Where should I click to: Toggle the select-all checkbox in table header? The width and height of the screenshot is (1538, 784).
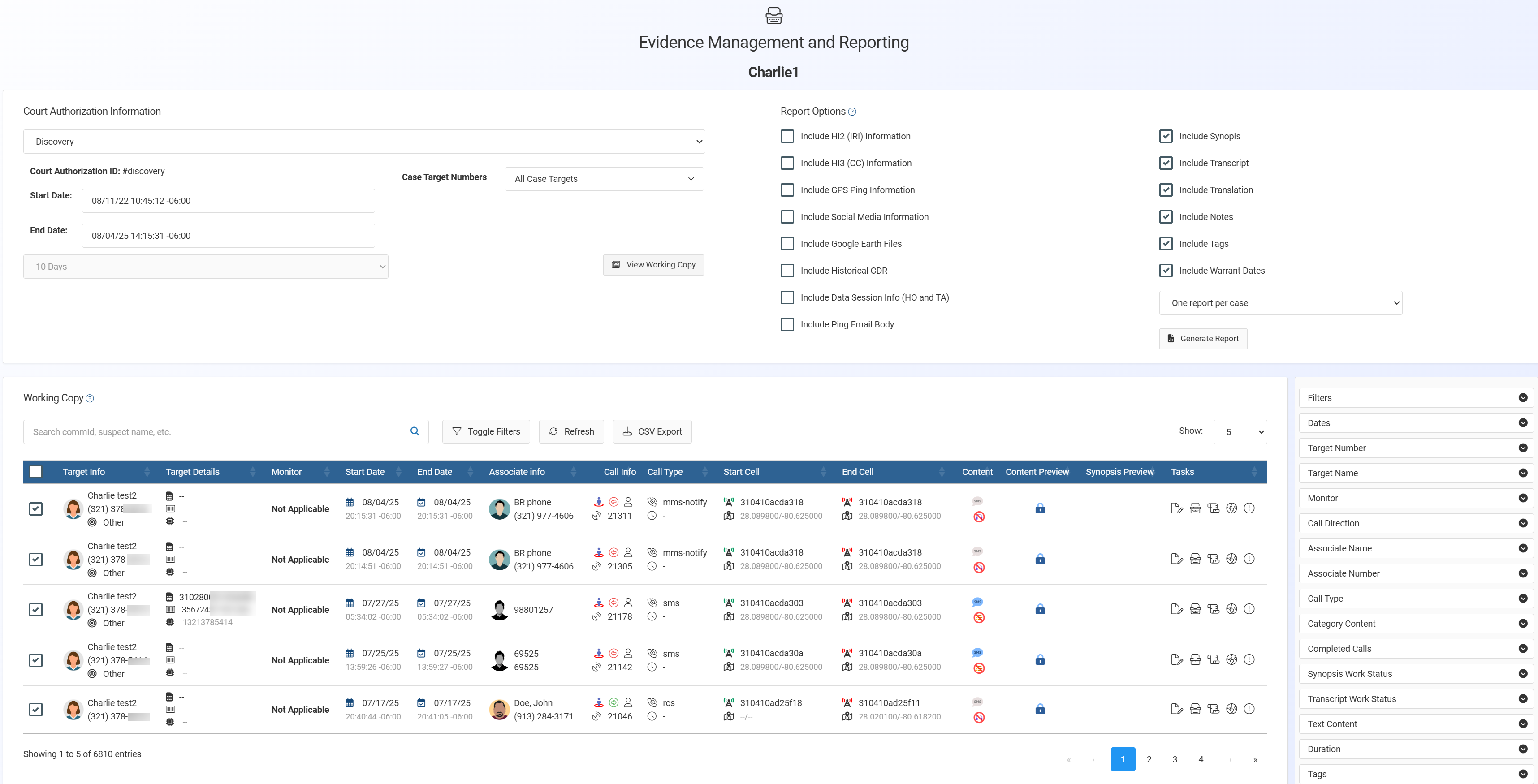(x=36, y=472)
